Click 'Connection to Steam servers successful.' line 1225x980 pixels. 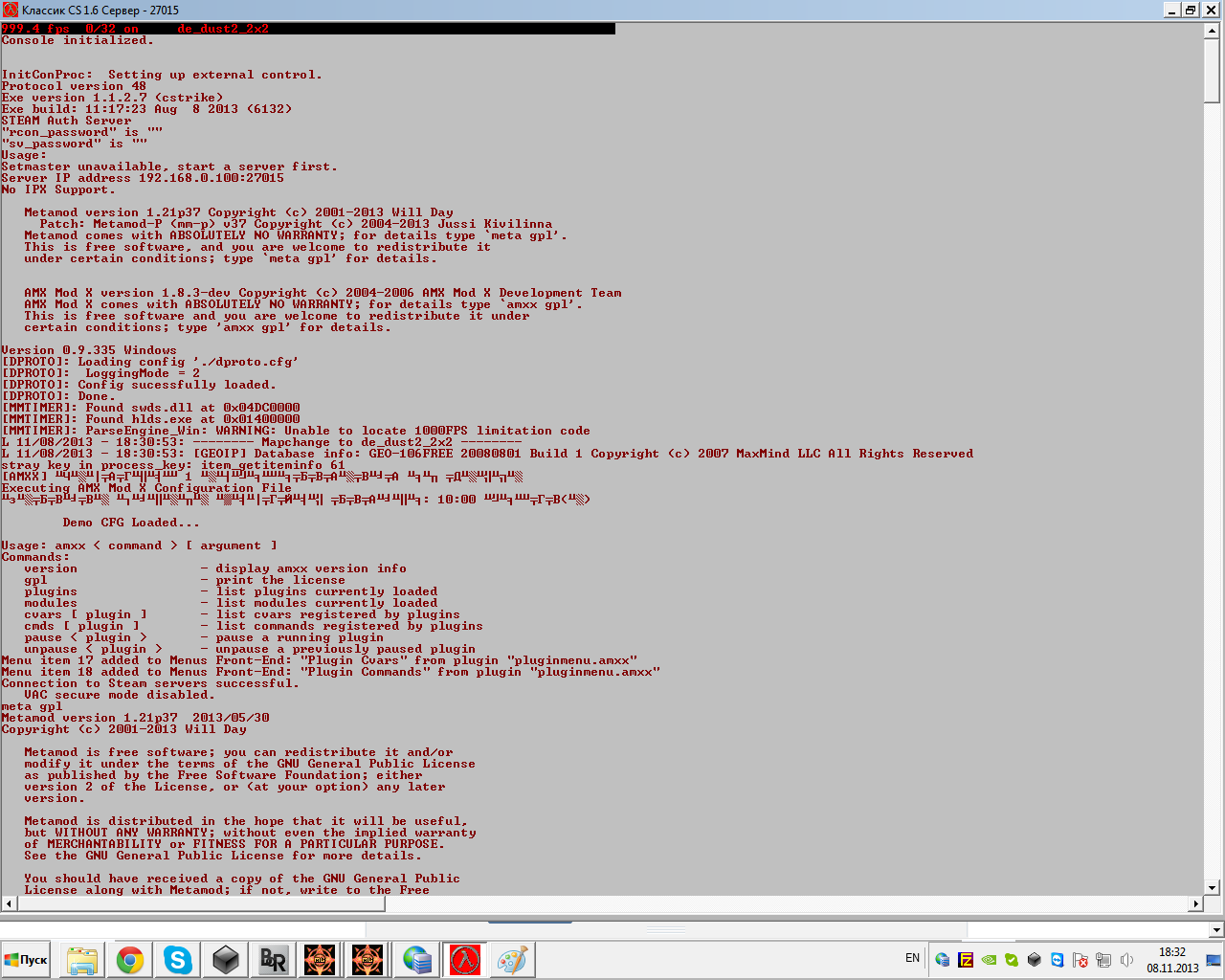150,683
